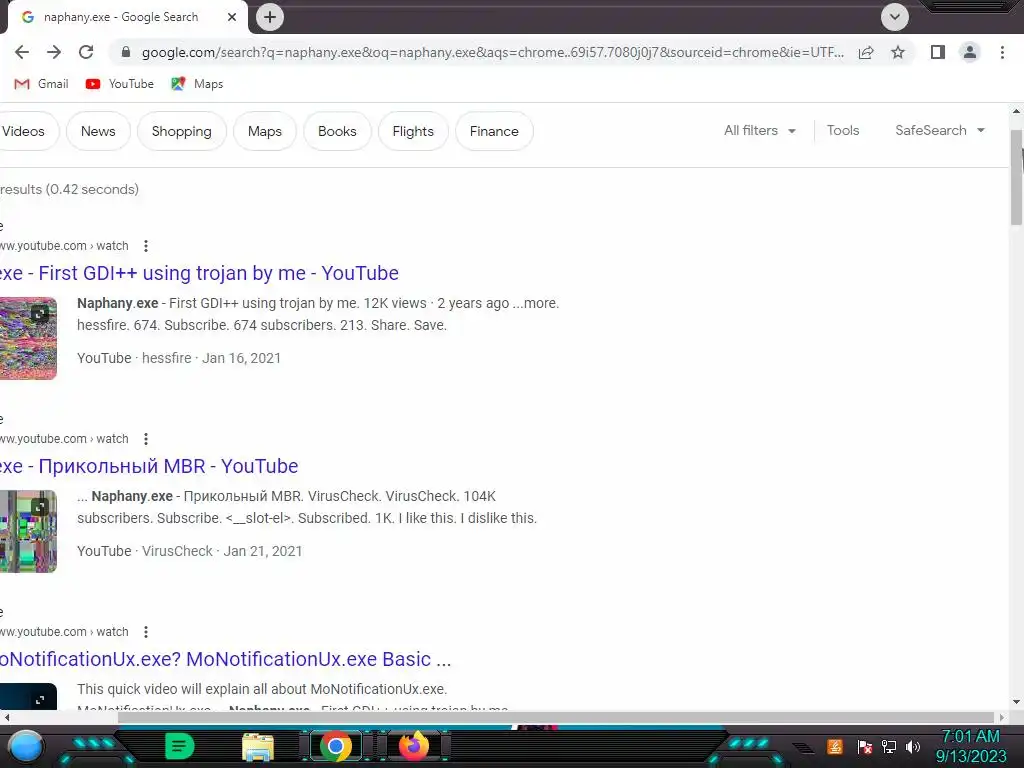Open a new tab with plus button

270,17
